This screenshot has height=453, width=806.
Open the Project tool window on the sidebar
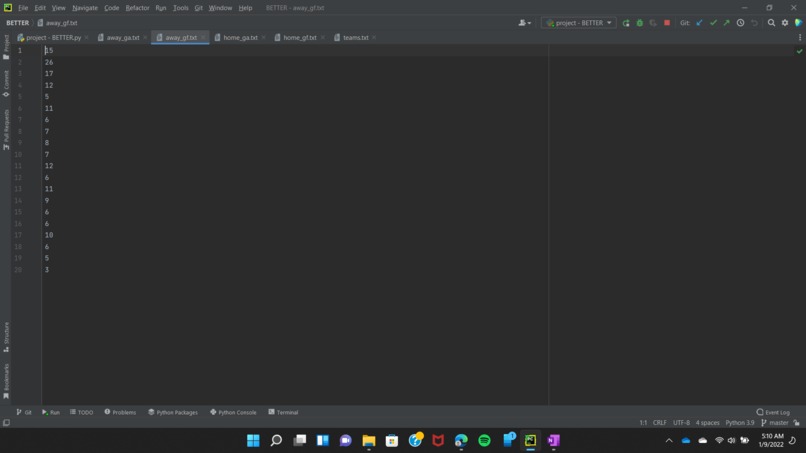[6, 47]
